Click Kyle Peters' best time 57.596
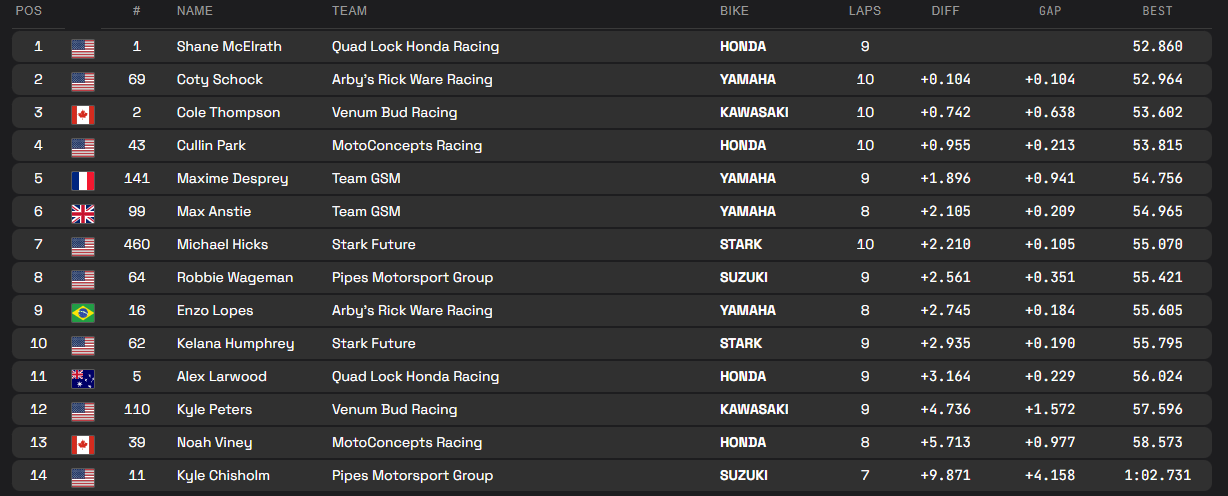This screenshot has width=1228, height=496. pyautogui.click(x=1157, y=410)
